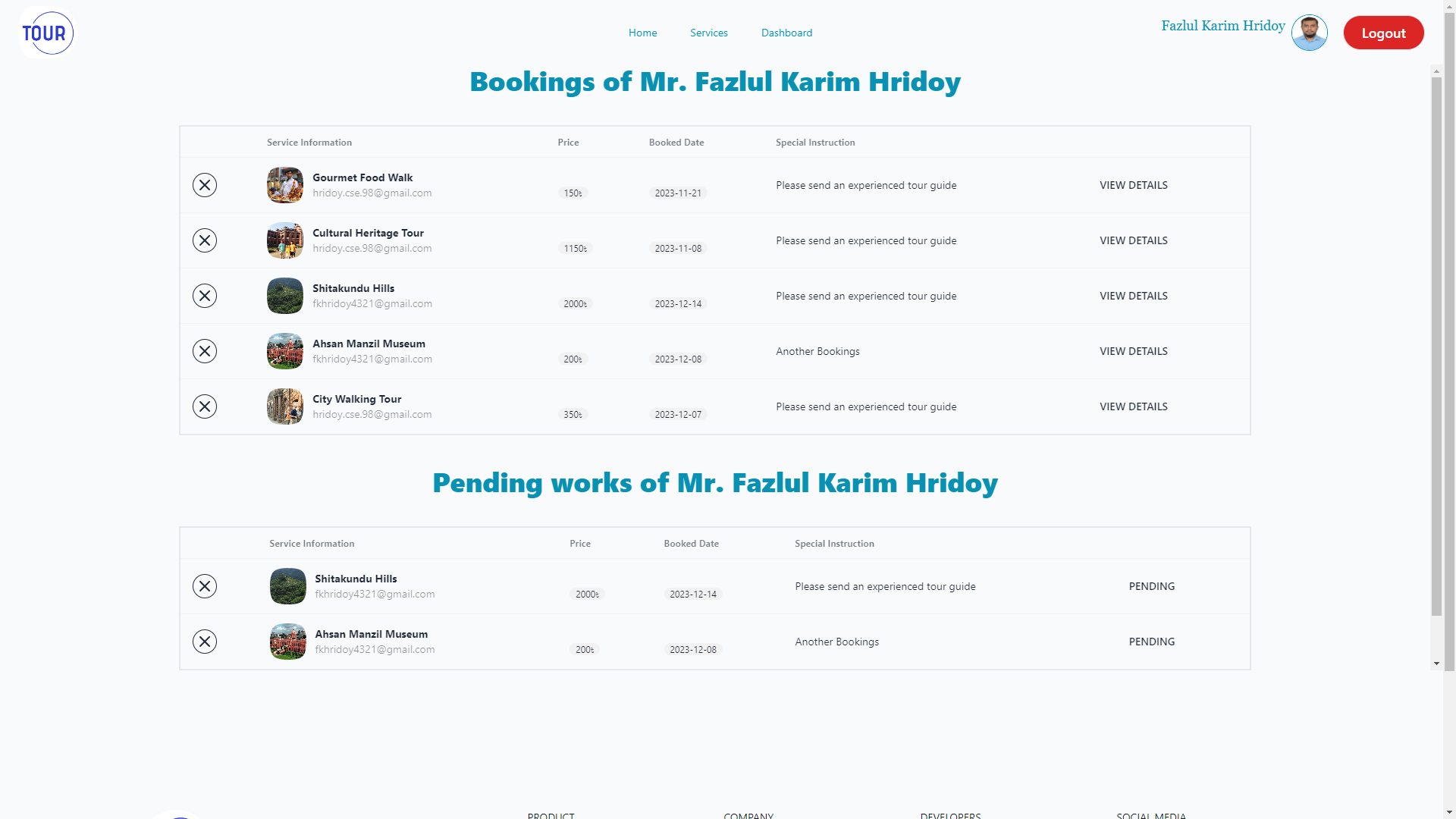Screen dimensions: 1456x819
Task: View details of the City Walking Tour
Action: click(x=1133, y=406)
